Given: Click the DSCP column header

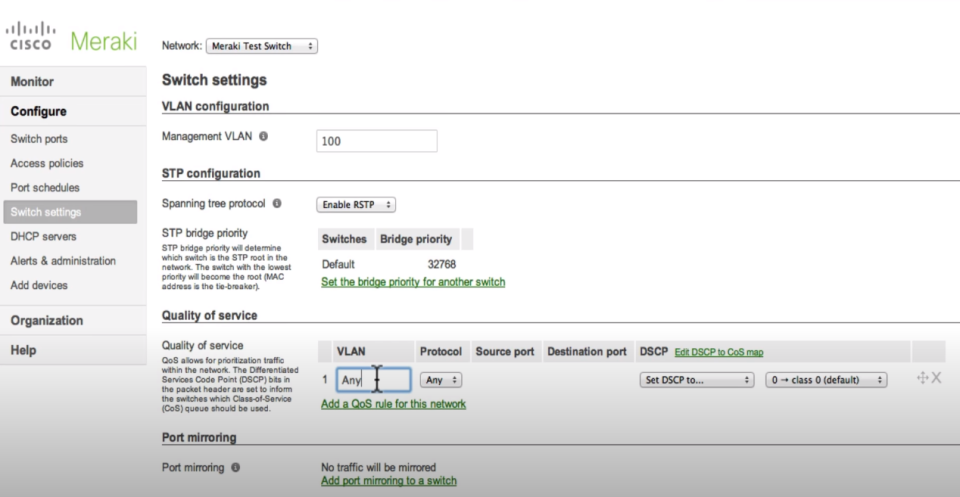Looking at the screenshot, I should (x=654, y=351).
